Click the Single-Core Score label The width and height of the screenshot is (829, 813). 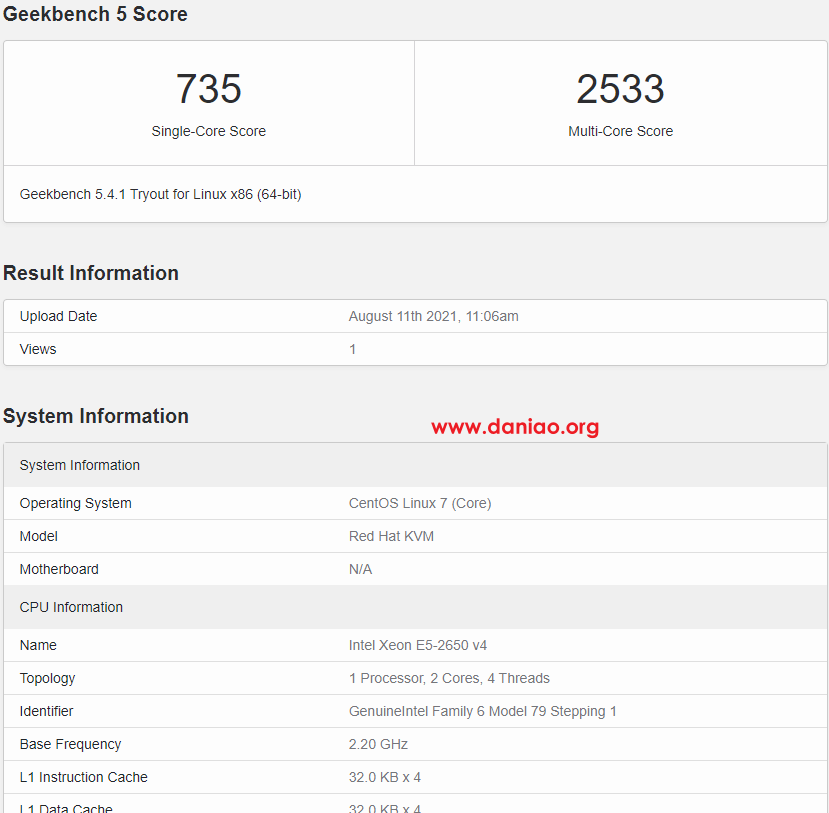[208, 131]
